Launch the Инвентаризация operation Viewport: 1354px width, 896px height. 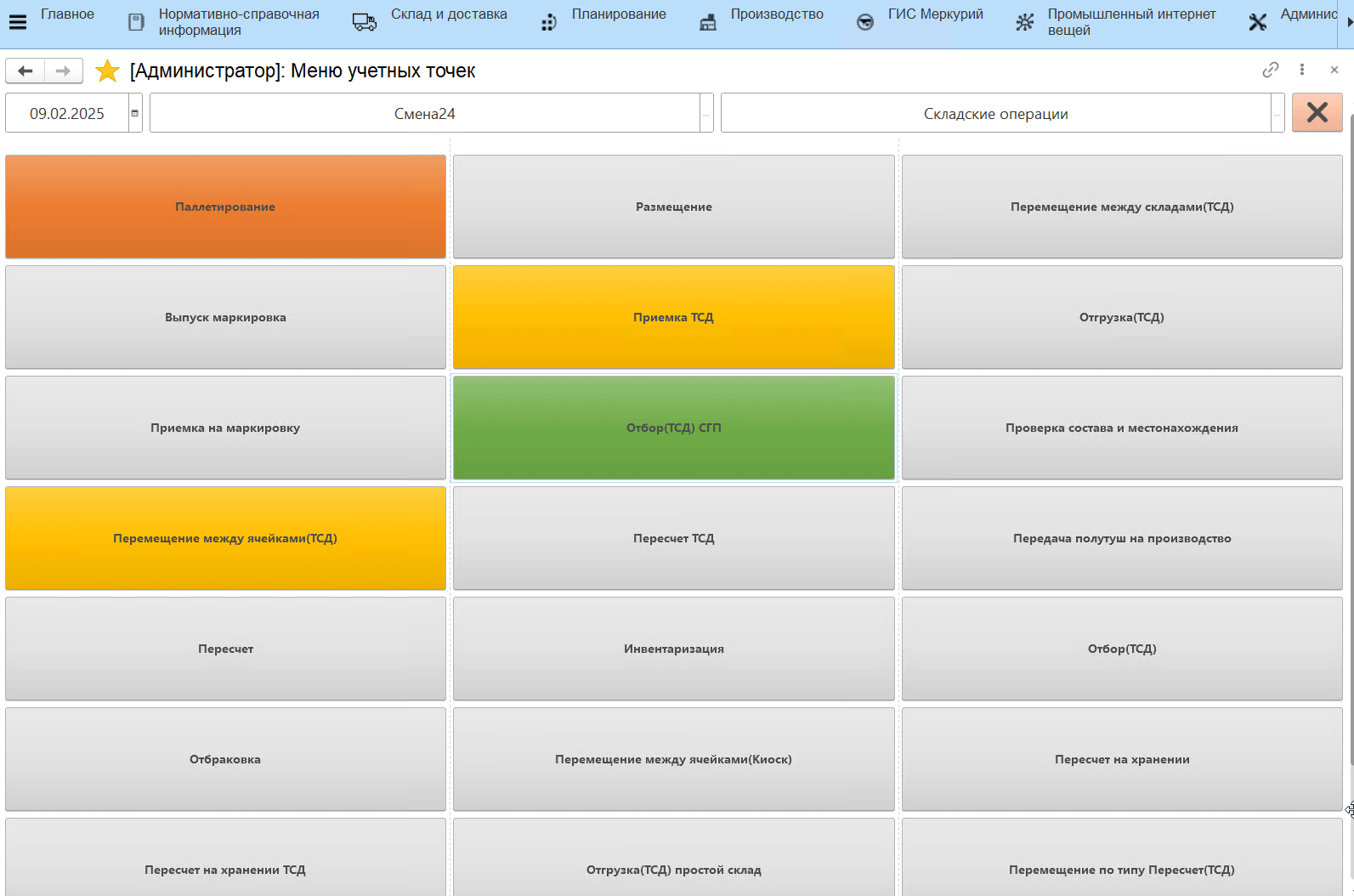[673, 649]
